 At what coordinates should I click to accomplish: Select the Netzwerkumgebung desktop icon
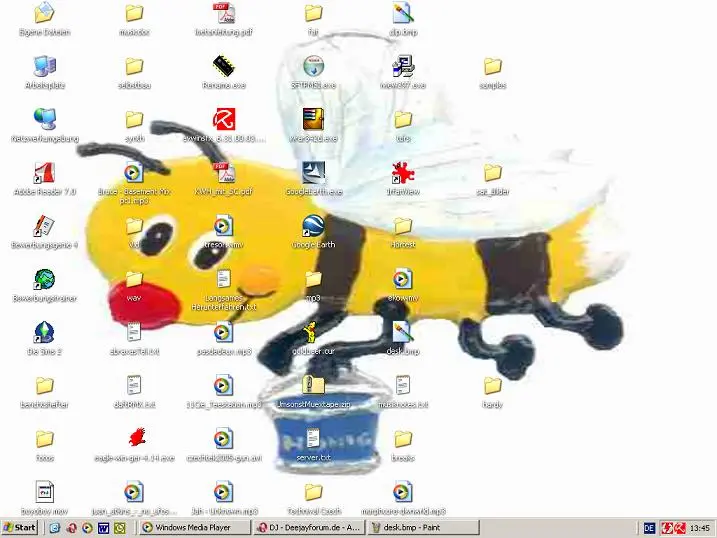[x=44, y=120]
